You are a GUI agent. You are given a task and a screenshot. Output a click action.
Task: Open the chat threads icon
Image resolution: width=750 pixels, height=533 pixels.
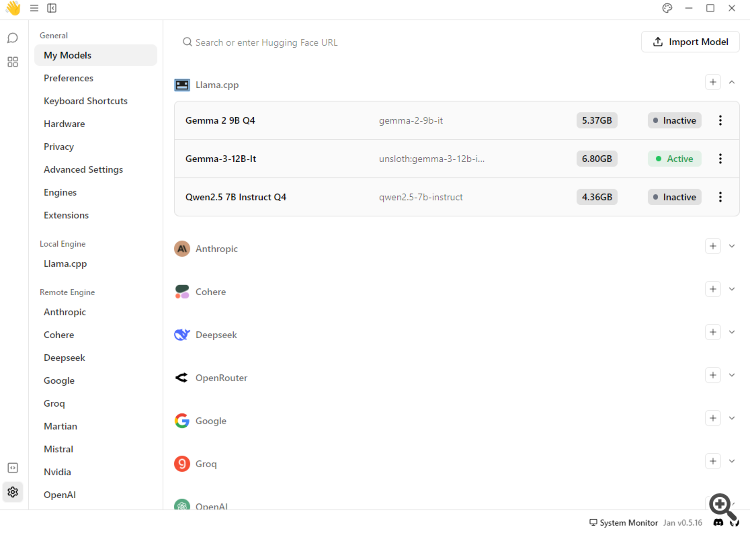point(13,38)
